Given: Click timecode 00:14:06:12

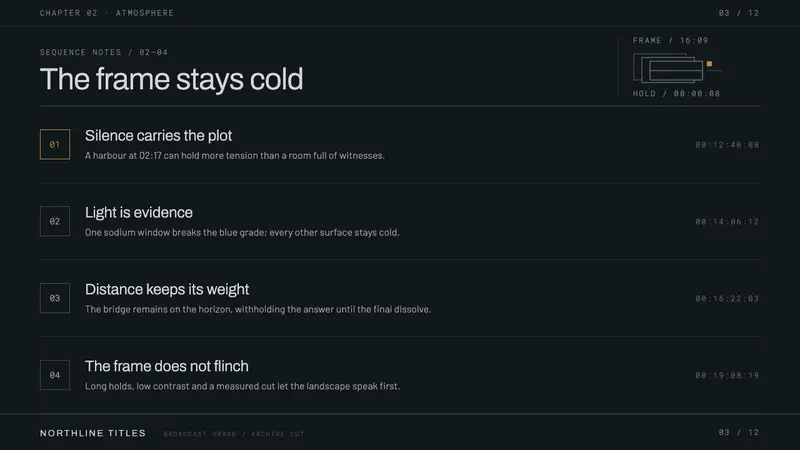Looking at the screenshot, I should [727, 221].
